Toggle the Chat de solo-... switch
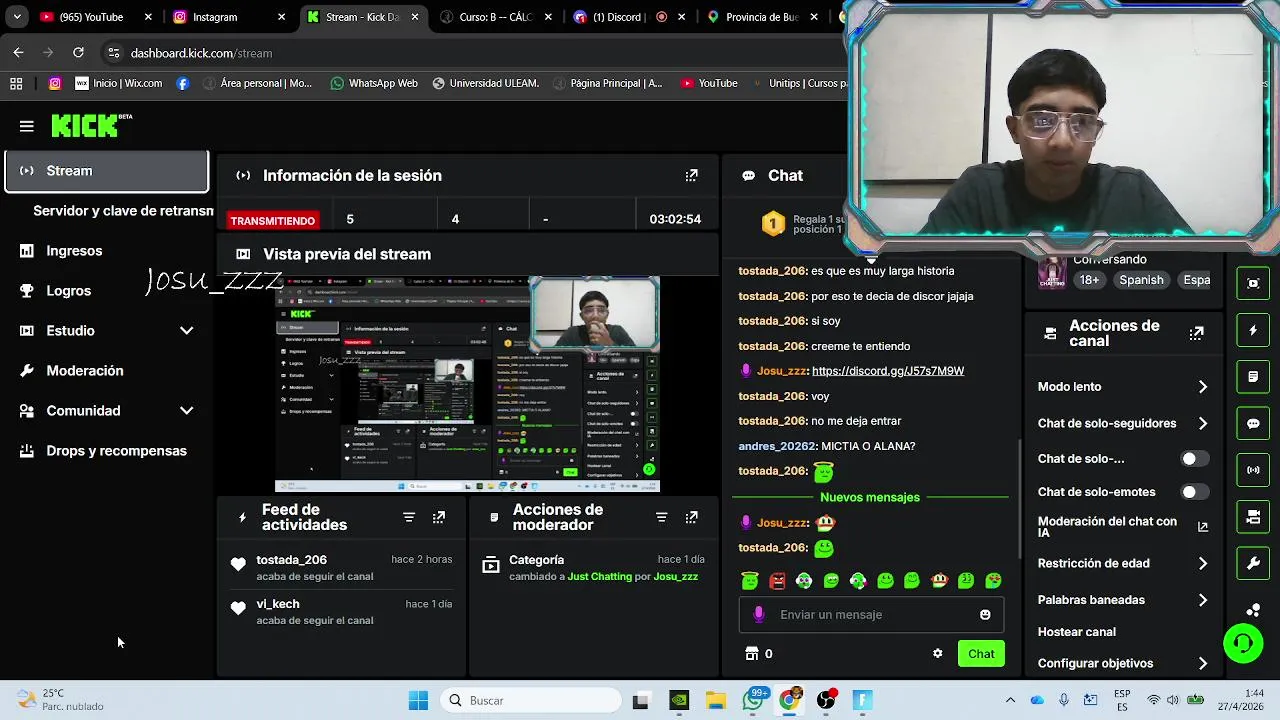Image resolution: width=1280 pixels, height=720 pixels. (1194, 459)
